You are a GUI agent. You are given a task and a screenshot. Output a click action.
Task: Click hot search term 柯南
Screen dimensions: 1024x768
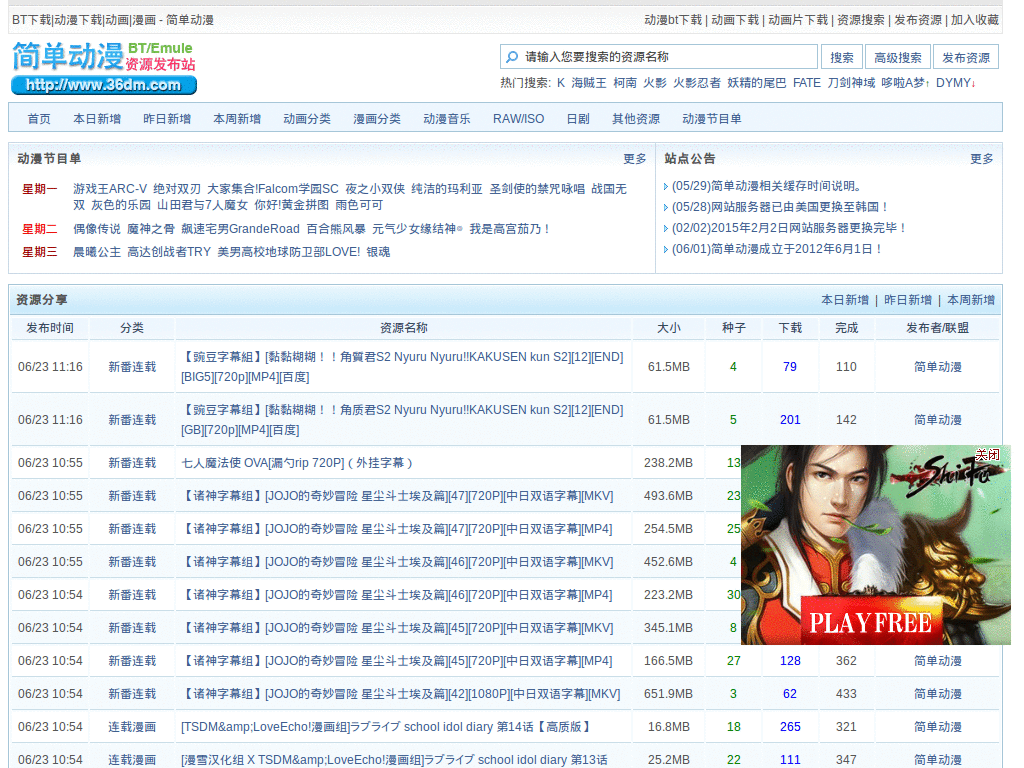click(625, 83)
